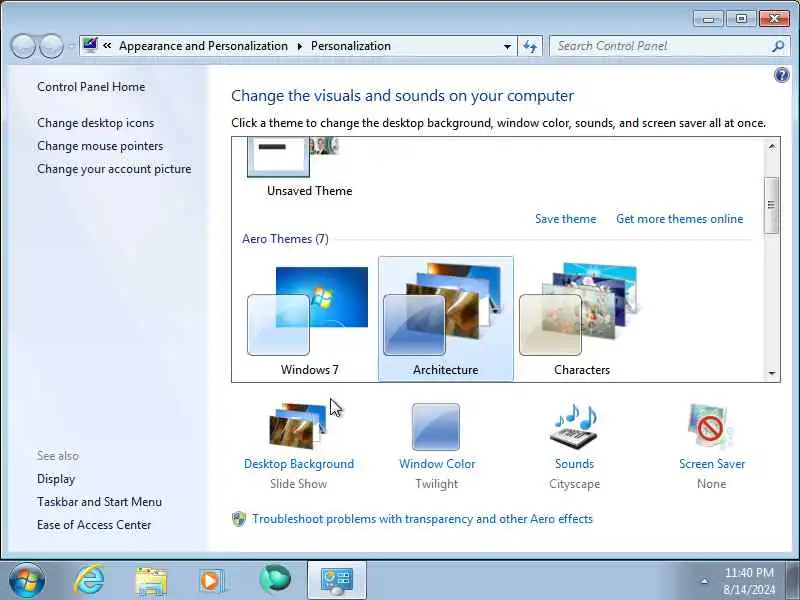Click the green sphere taskbar application icon

pyautogui.click(x=274, y=580)
